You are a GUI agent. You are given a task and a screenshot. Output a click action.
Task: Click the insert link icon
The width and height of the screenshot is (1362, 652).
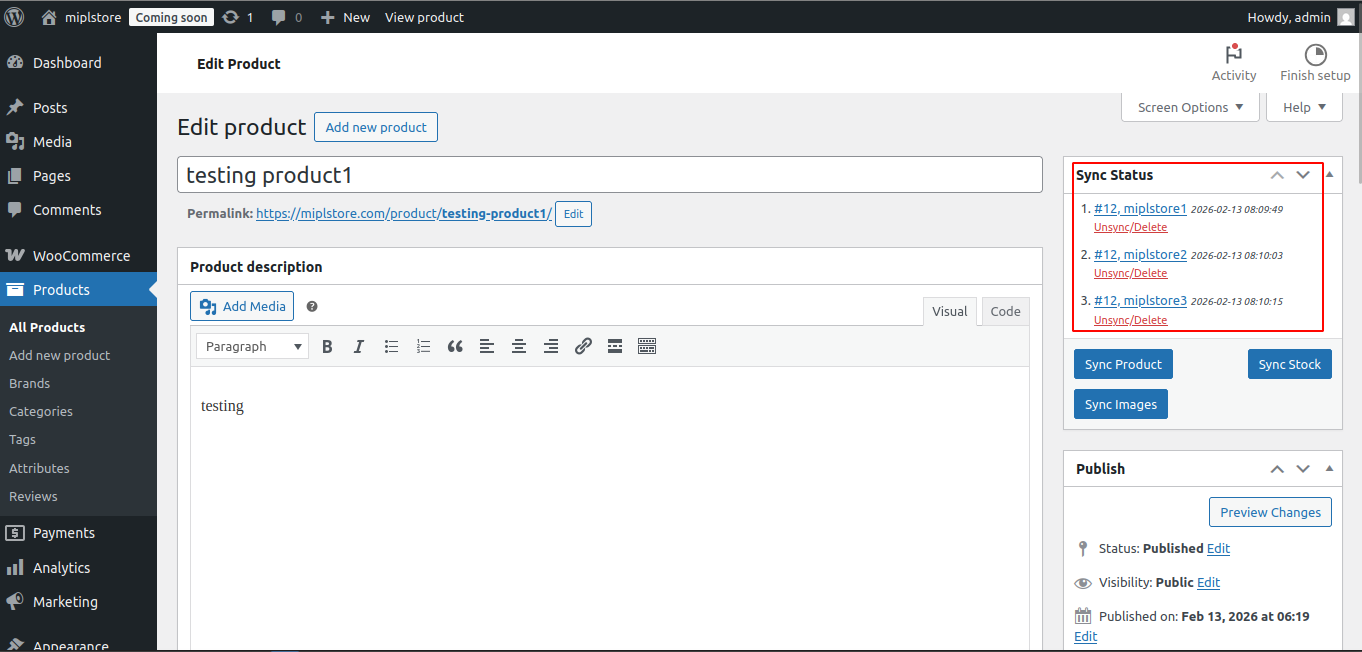583,346
